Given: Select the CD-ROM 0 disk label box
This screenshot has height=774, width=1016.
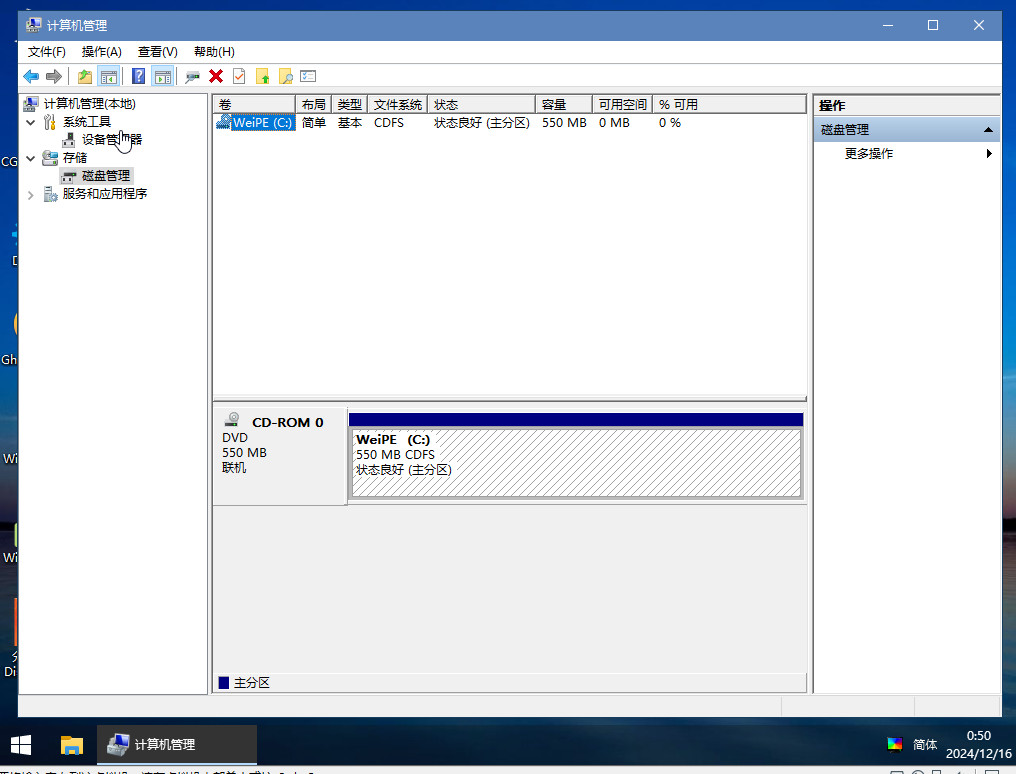Looking at the screenshot, I should (280, 456).
